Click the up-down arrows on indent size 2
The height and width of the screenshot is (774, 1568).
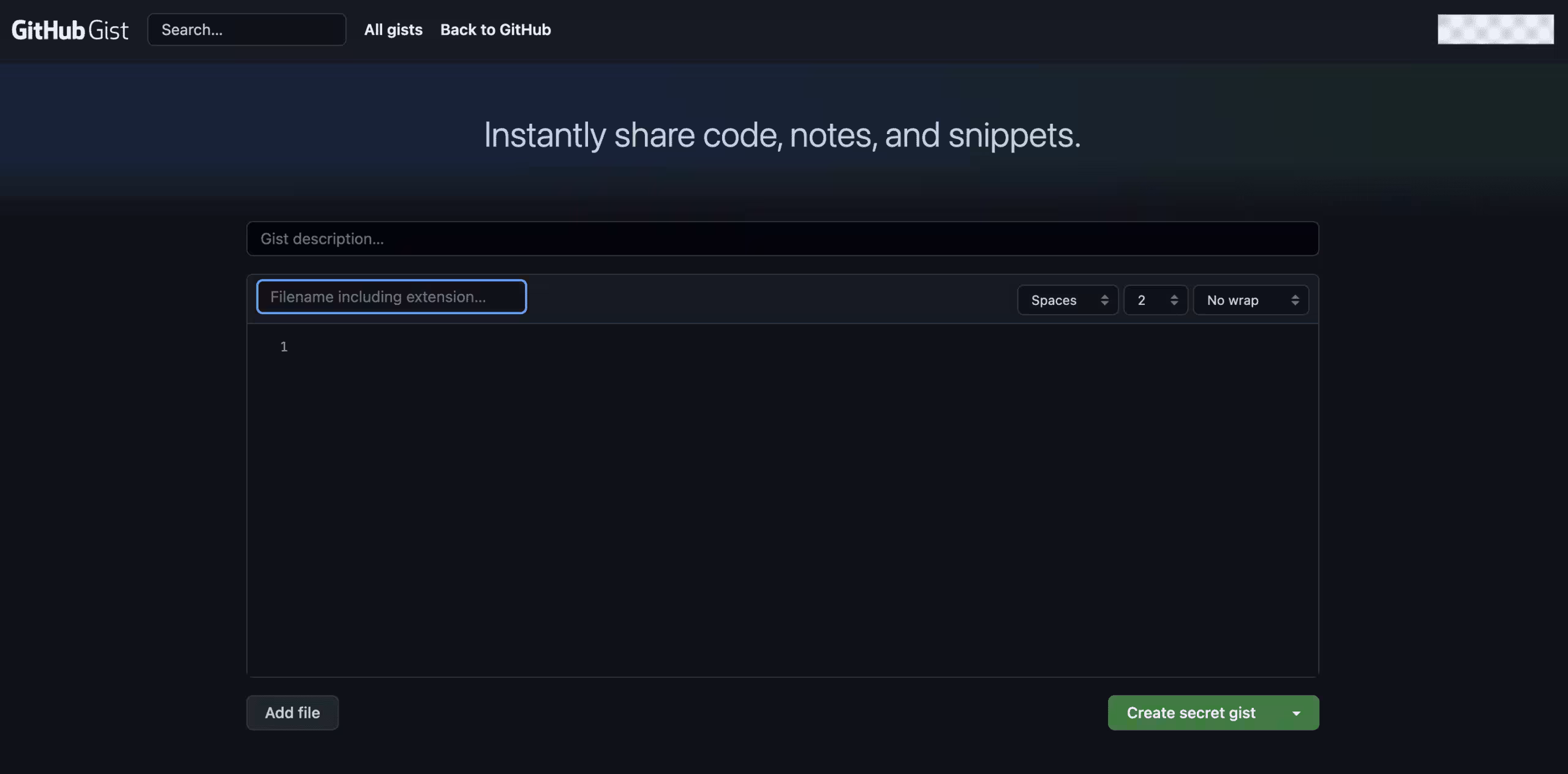click(1174, 300)
